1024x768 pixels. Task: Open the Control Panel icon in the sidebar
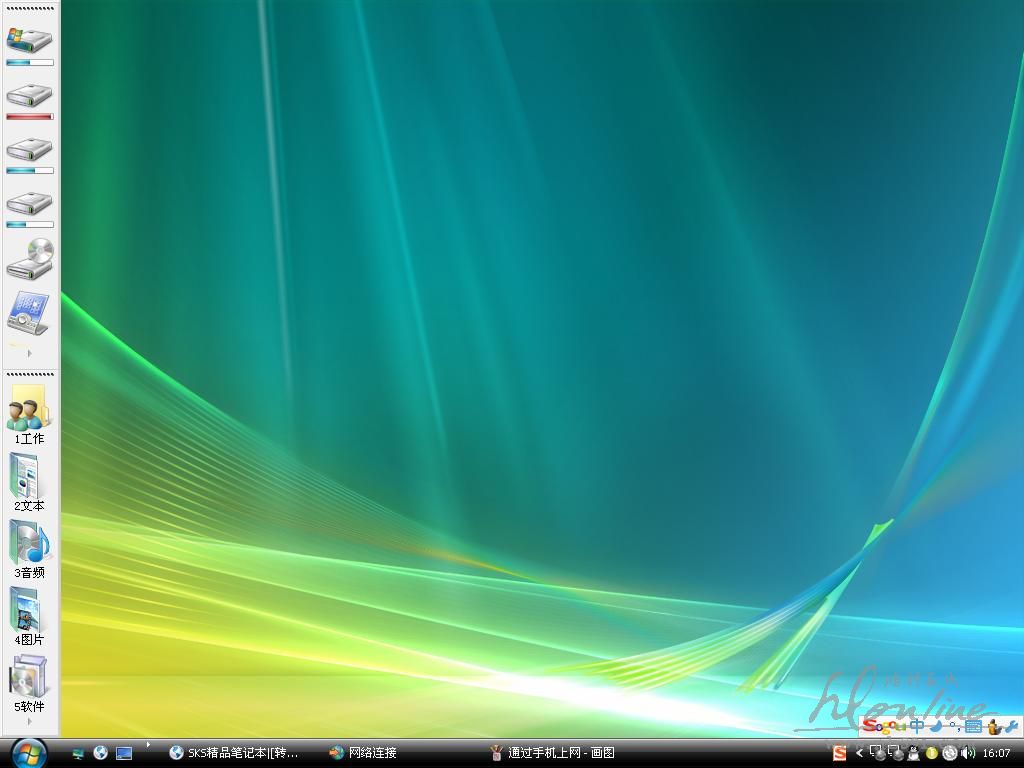click(x=29, y=312)
